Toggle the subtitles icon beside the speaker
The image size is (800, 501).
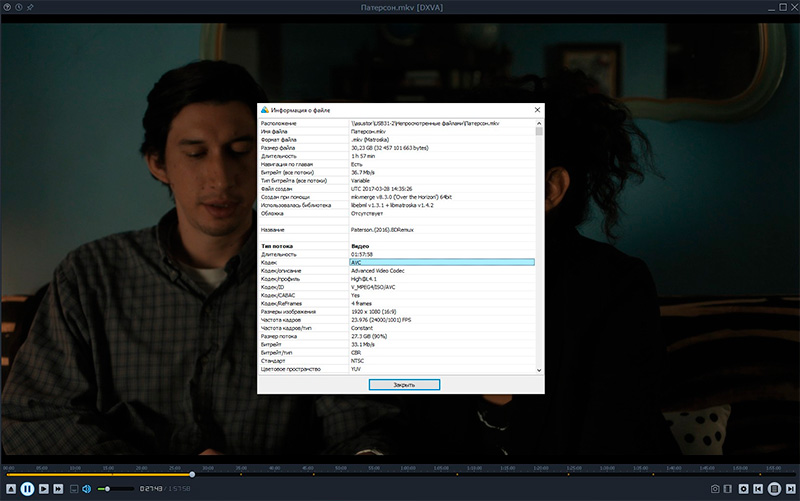73,488
